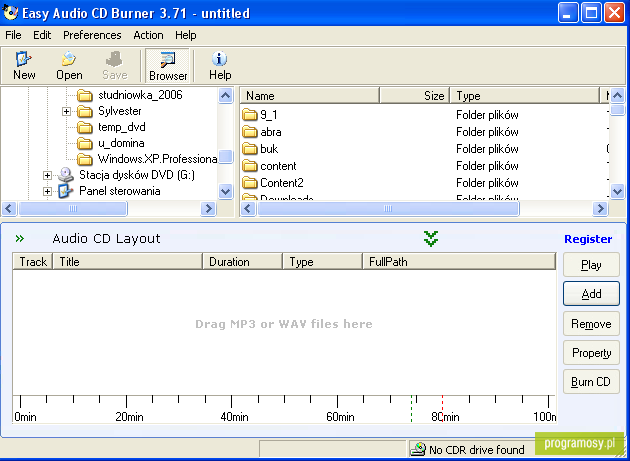Expand the Stacja dysków DVD (G:) node
Screen dimensions: 630x461
(47, 175)
